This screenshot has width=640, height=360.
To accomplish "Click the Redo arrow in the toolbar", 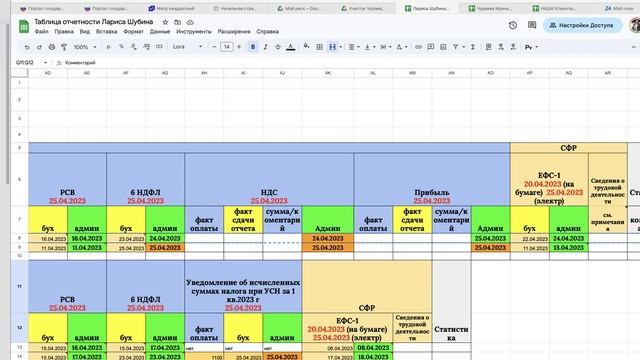I will 39,47.
